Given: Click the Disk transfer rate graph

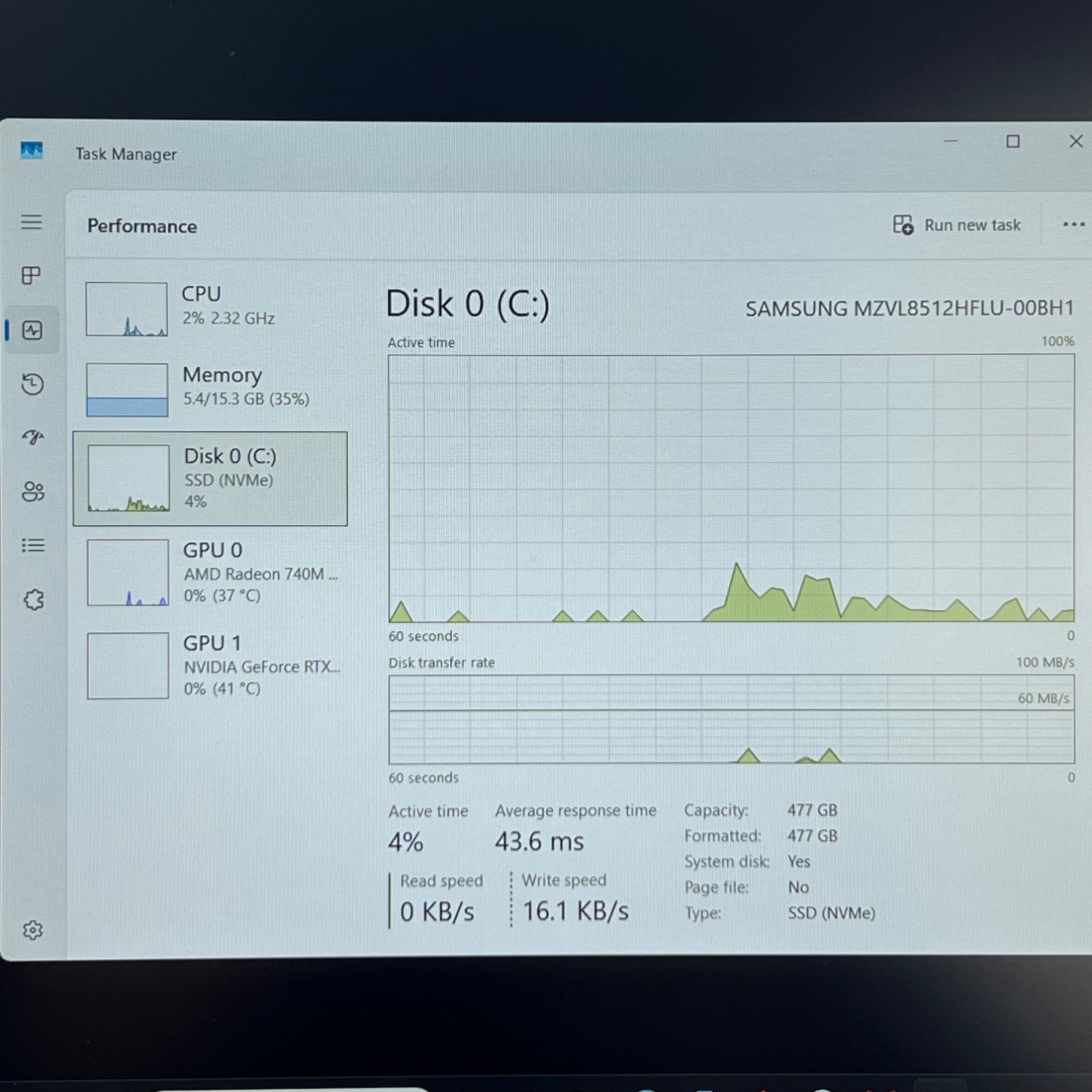Looking at the screenshot, I should point(731,719).
